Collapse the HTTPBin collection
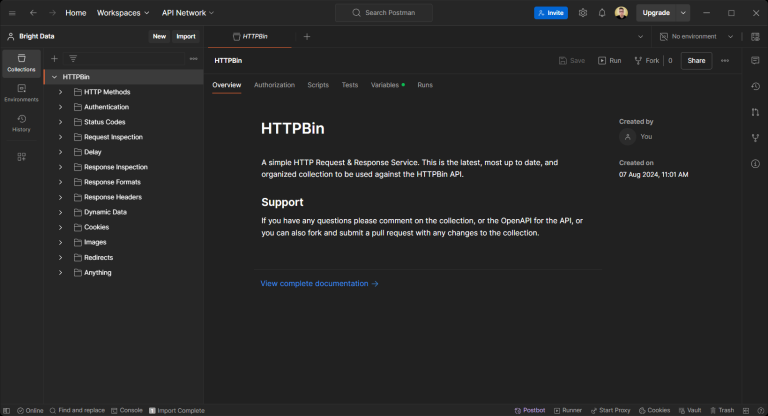This screenshot has width=768, height=416. click(53, 77)
